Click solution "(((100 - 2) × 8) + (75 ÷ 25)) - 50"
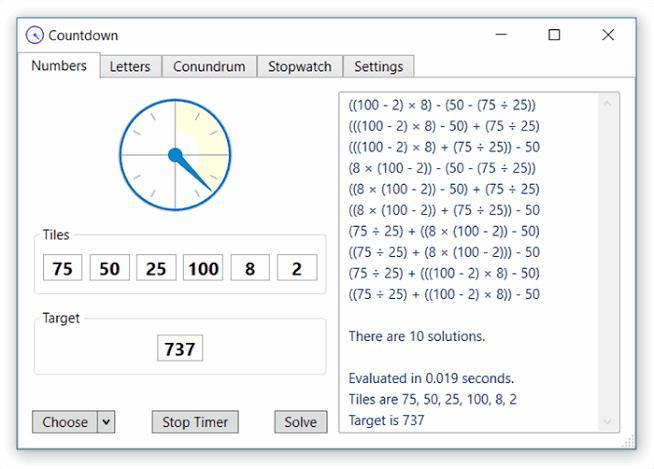 444,147
